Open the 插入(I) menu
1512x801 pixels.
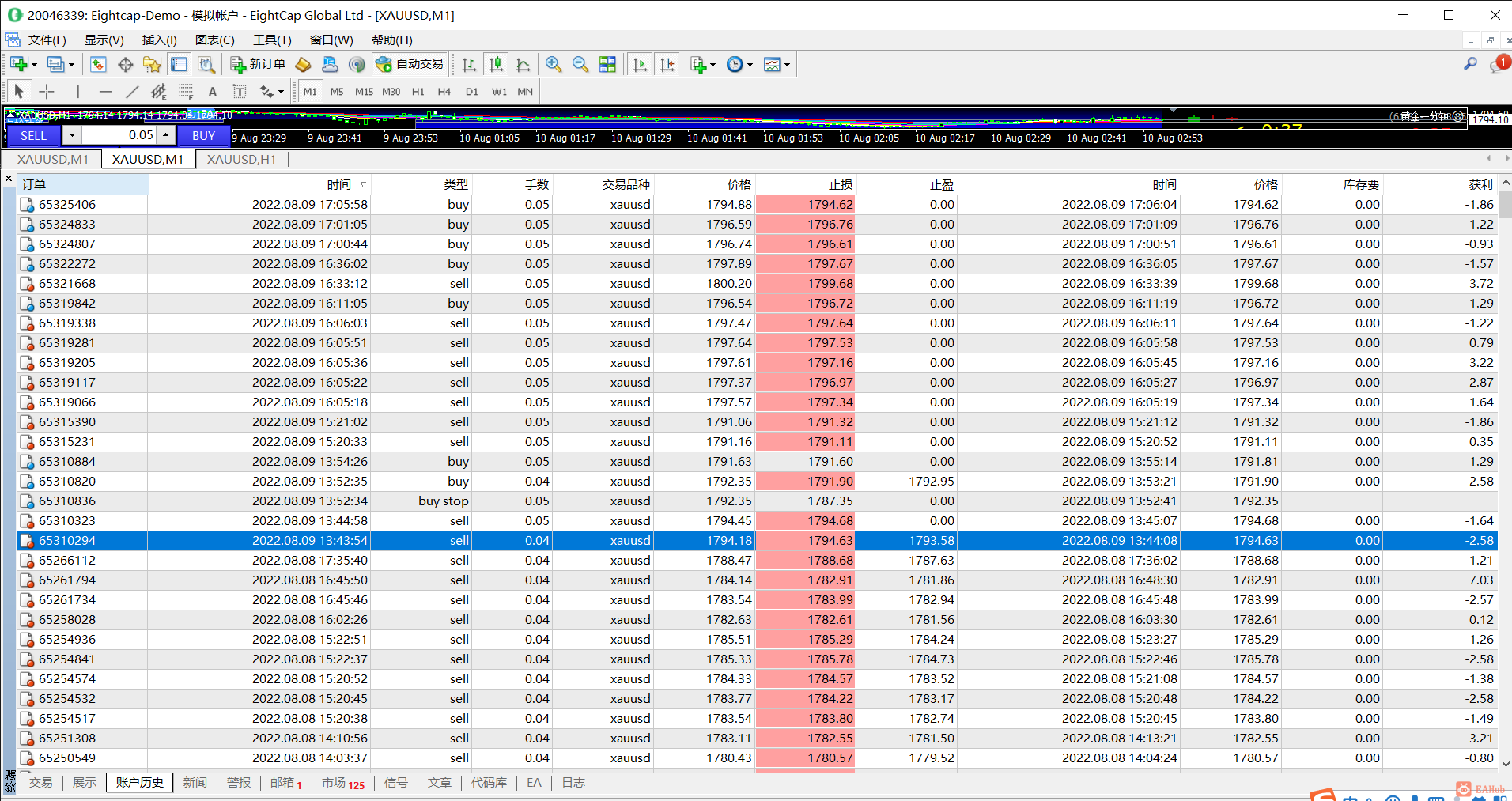tap(159, 40)
